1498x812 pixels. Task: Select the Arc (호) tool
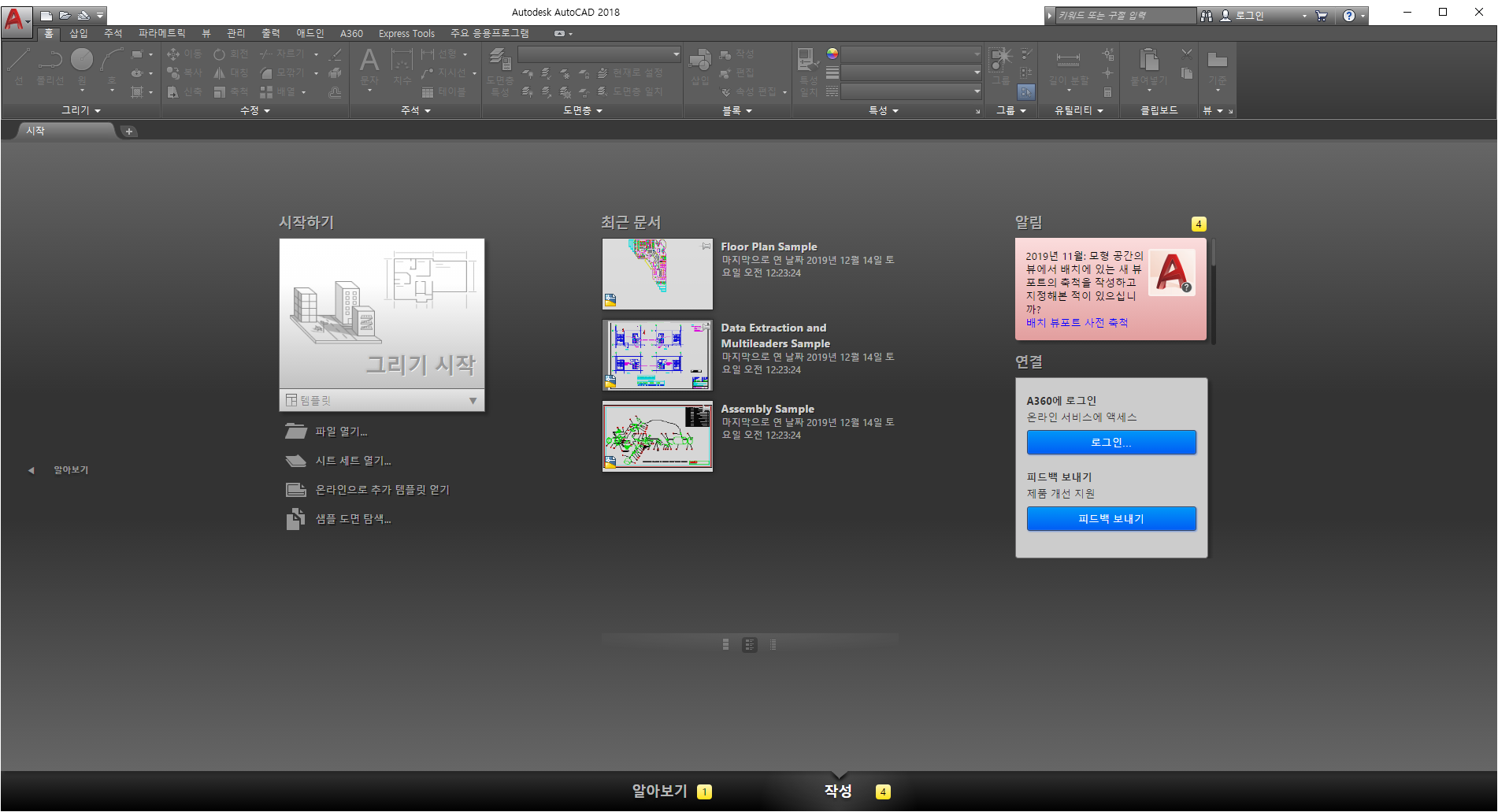coord(112,66)
